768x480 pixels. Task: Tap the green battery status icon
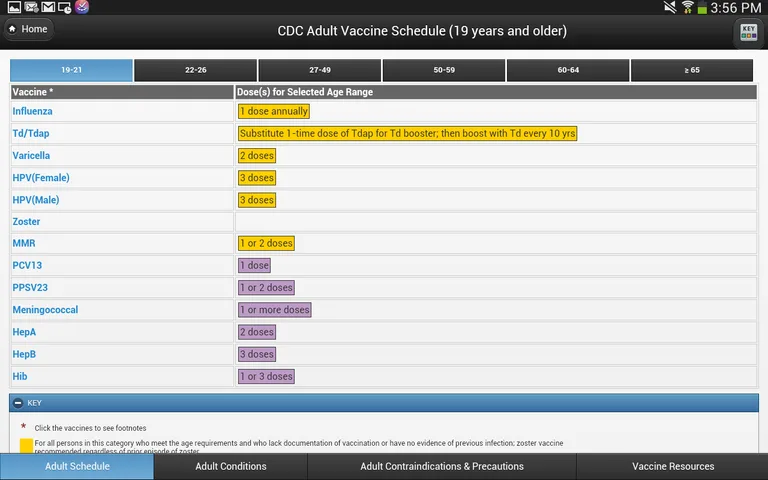point(702,8)
